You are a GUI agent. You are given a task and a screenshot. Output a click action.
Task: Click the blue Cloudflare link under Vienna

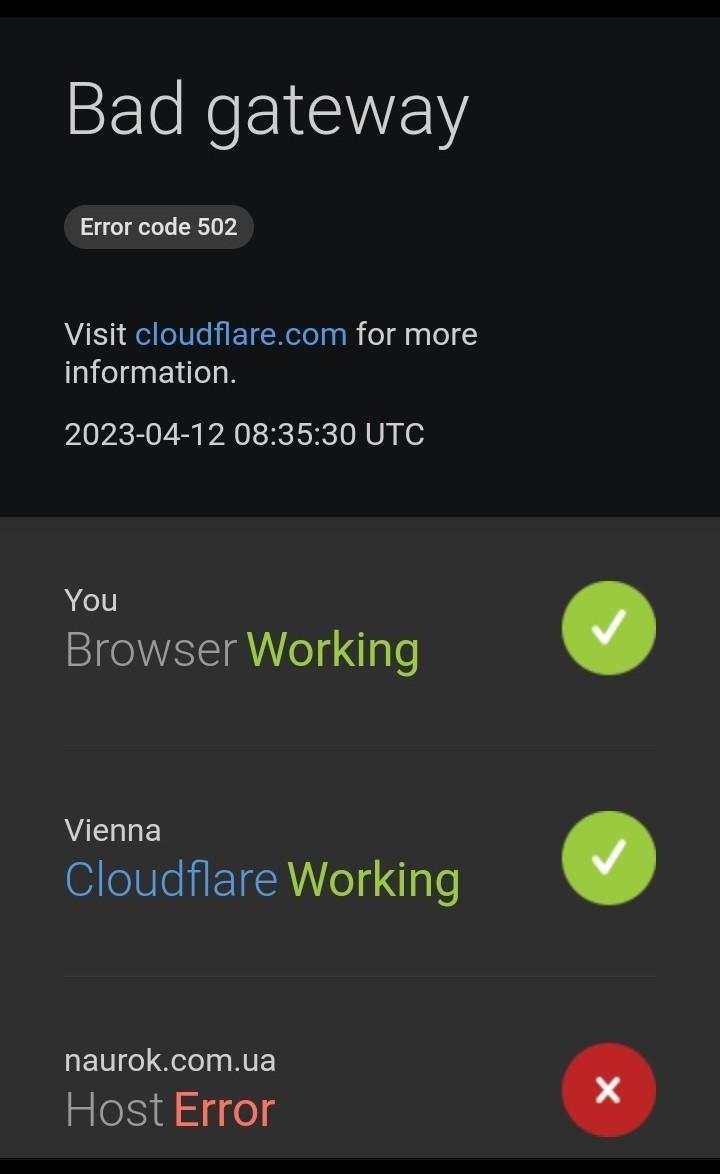coord(171,880)
